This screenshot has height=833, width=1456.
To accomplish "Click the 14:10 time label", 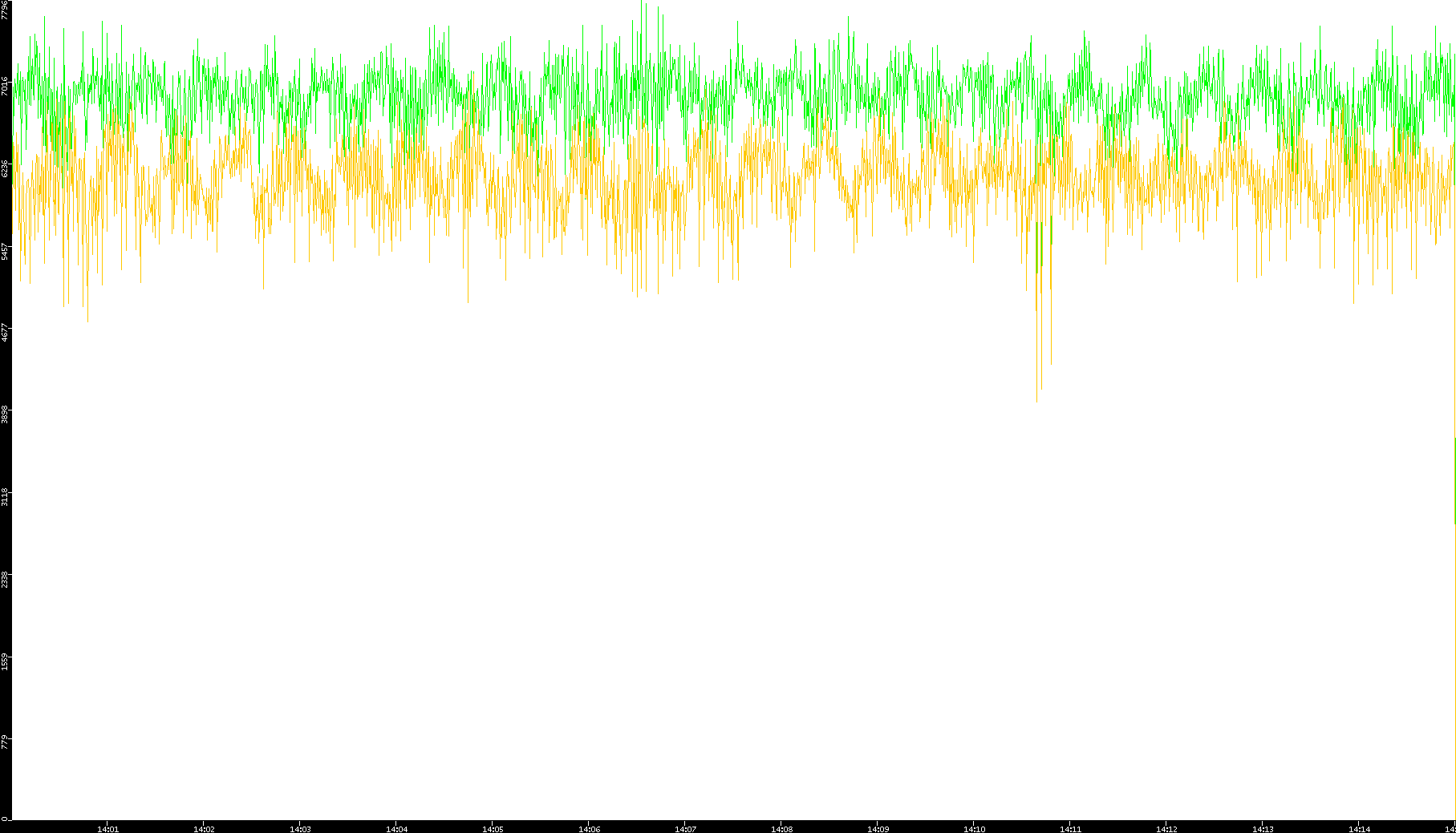I will pos(974,829).
